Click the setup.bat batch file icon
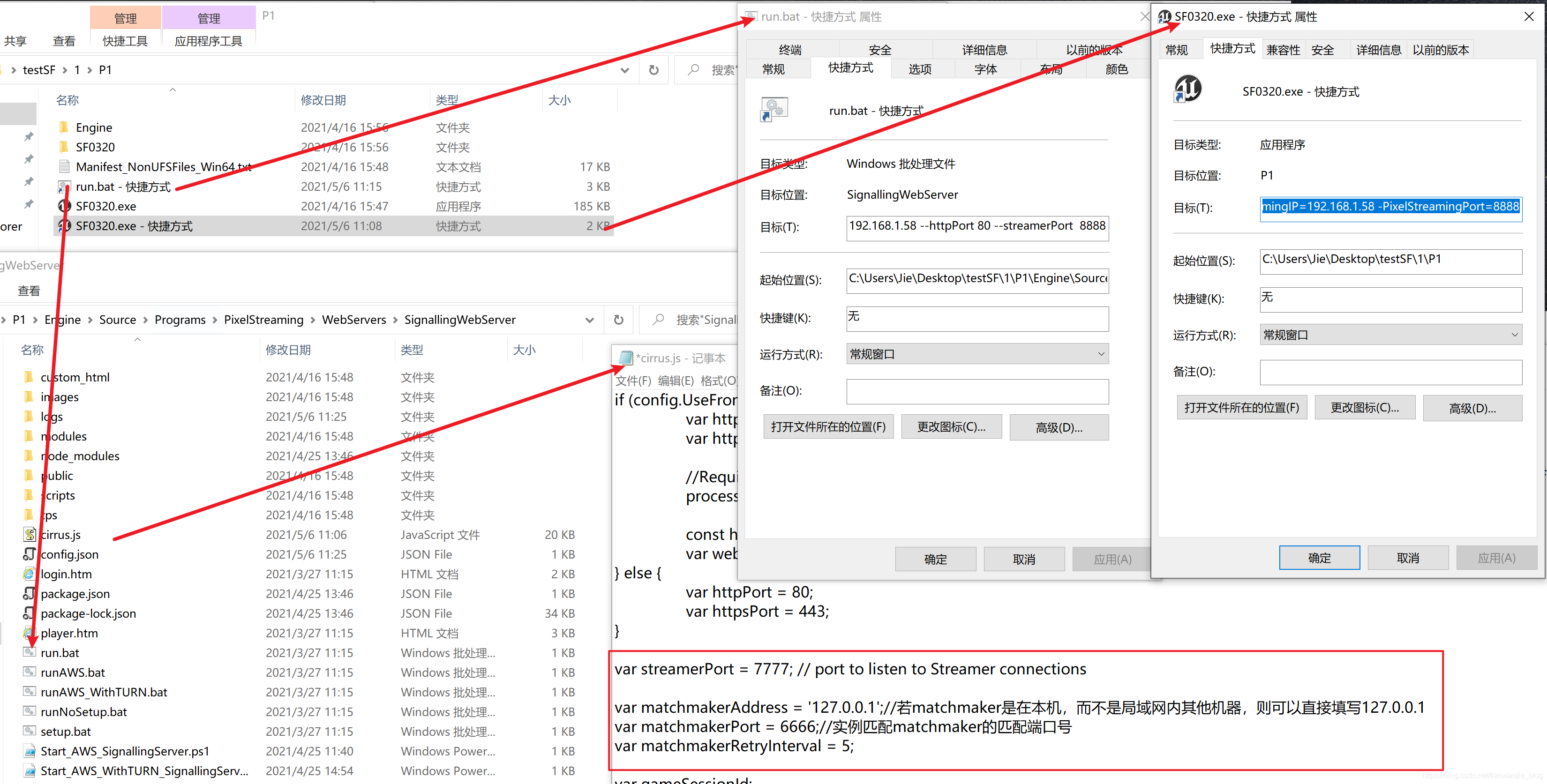 pos(29,731)
